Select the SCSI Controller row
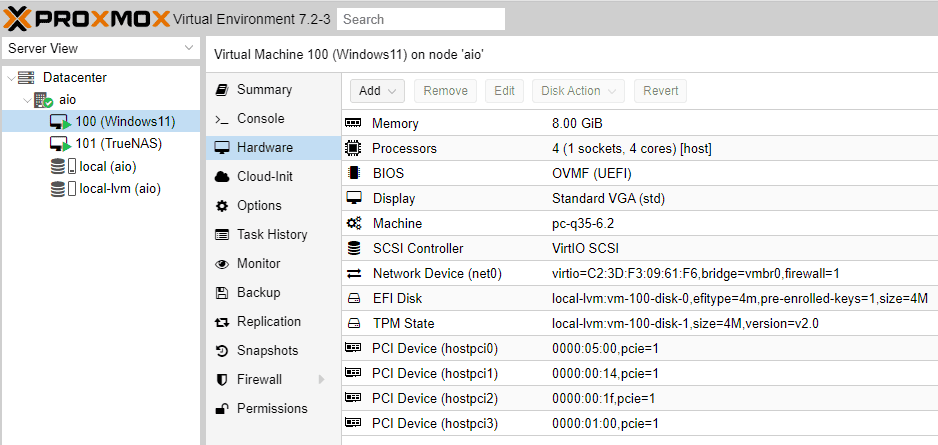 coord(640,248)
